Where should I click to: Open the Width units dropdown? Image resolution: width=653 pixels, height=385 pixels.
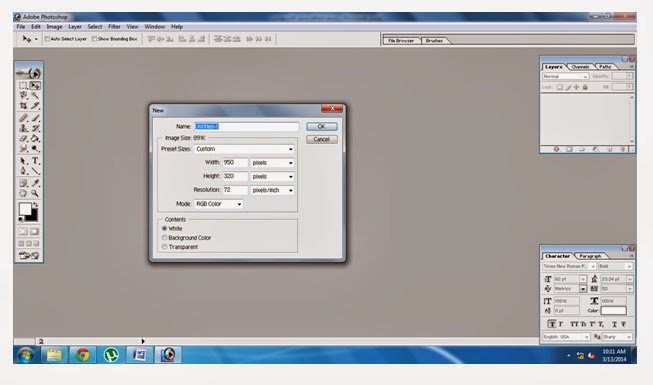(x=272, y=162)
